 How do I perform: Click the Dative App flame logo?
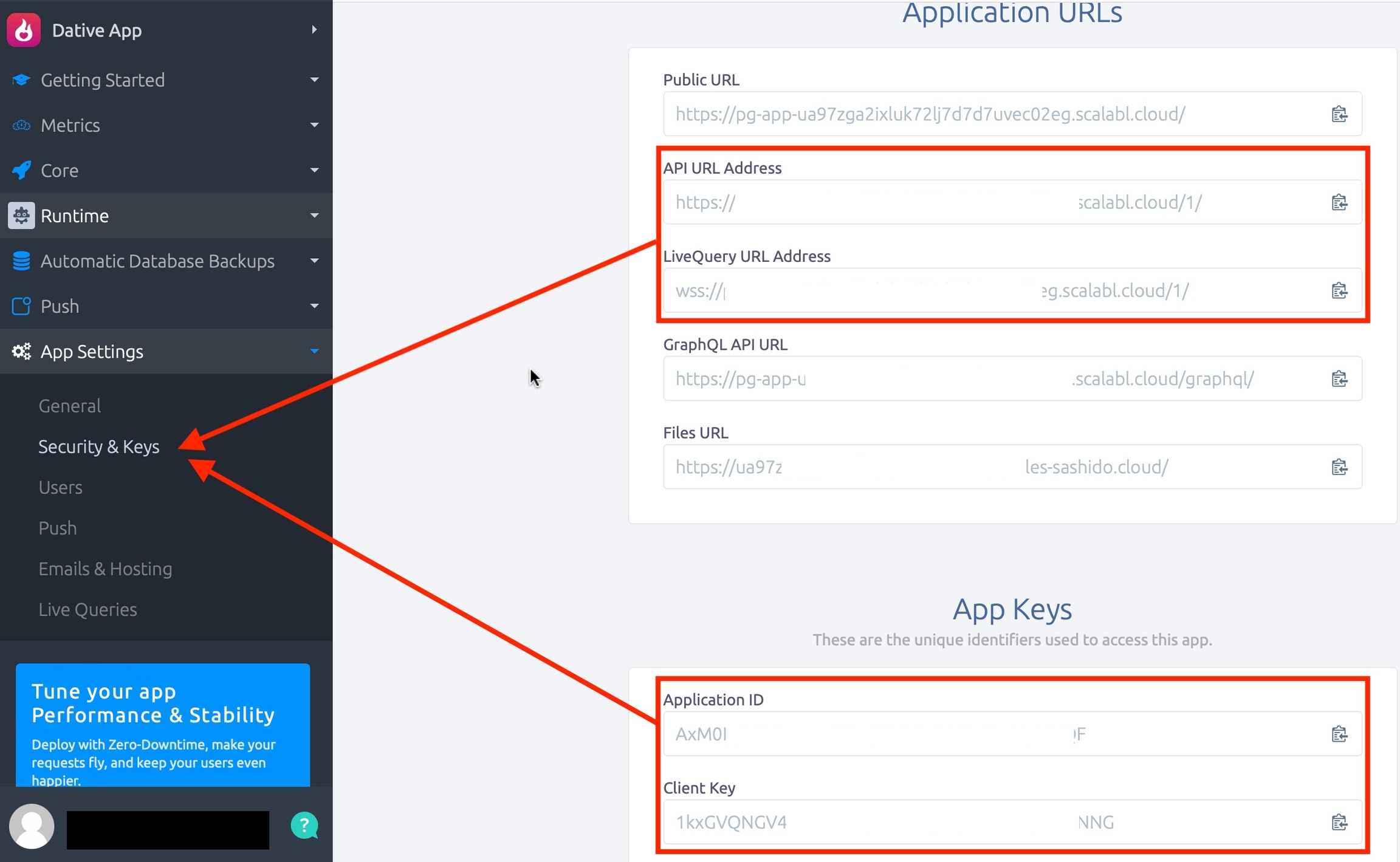[24, 30]
